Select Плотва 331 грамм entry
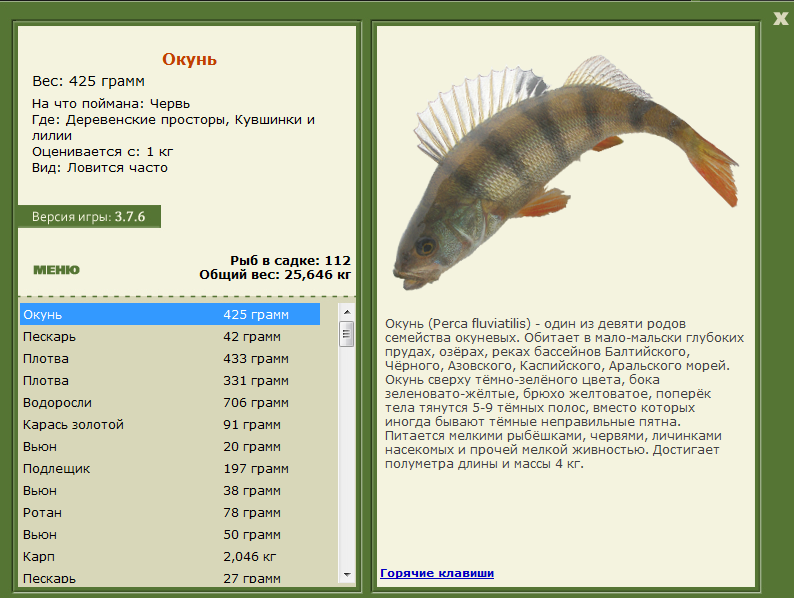 170,380
